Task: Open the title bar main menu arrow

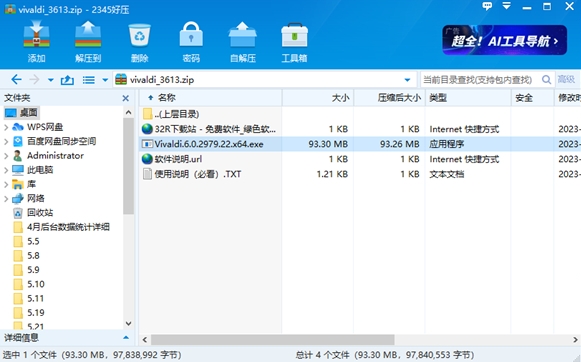Action: [507, 6]
